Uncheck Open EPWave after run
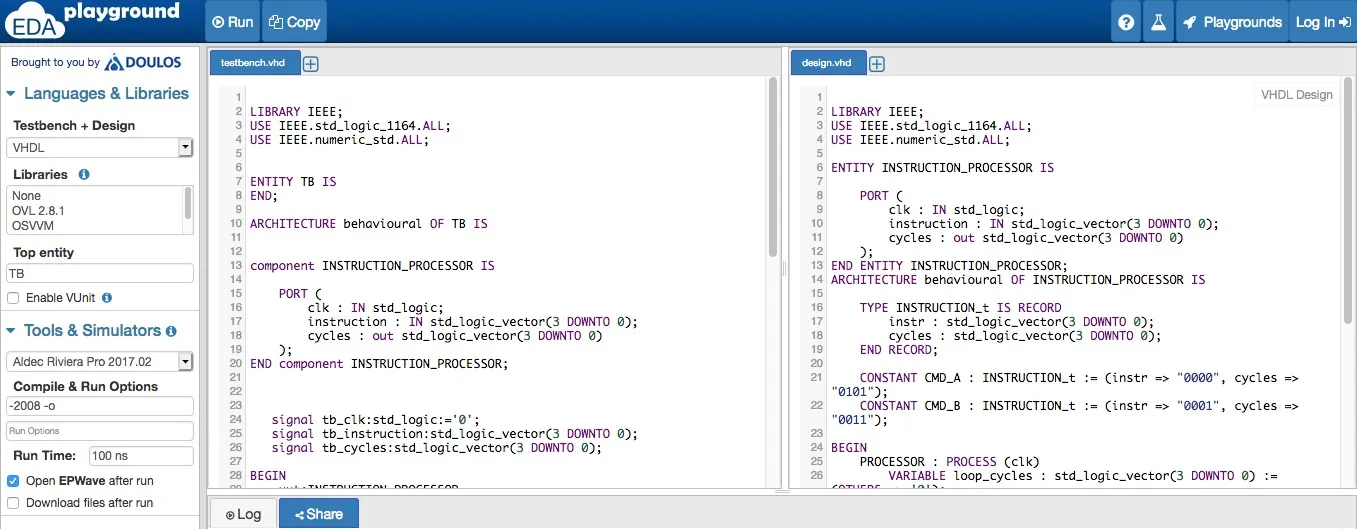 pyautogui.click(x=13, y=481)
